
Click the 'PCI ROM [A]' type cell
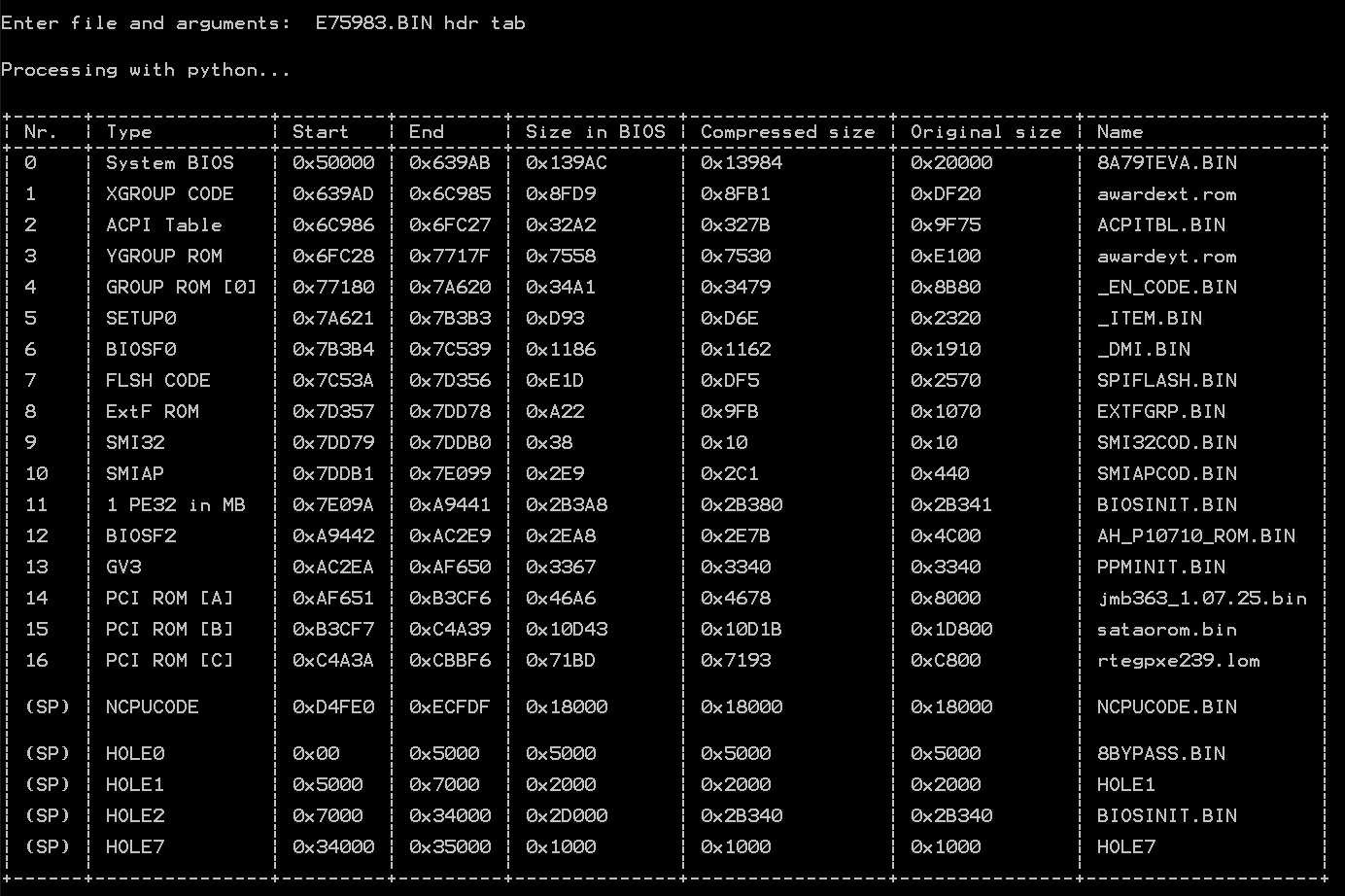click(x=170, y=599)
